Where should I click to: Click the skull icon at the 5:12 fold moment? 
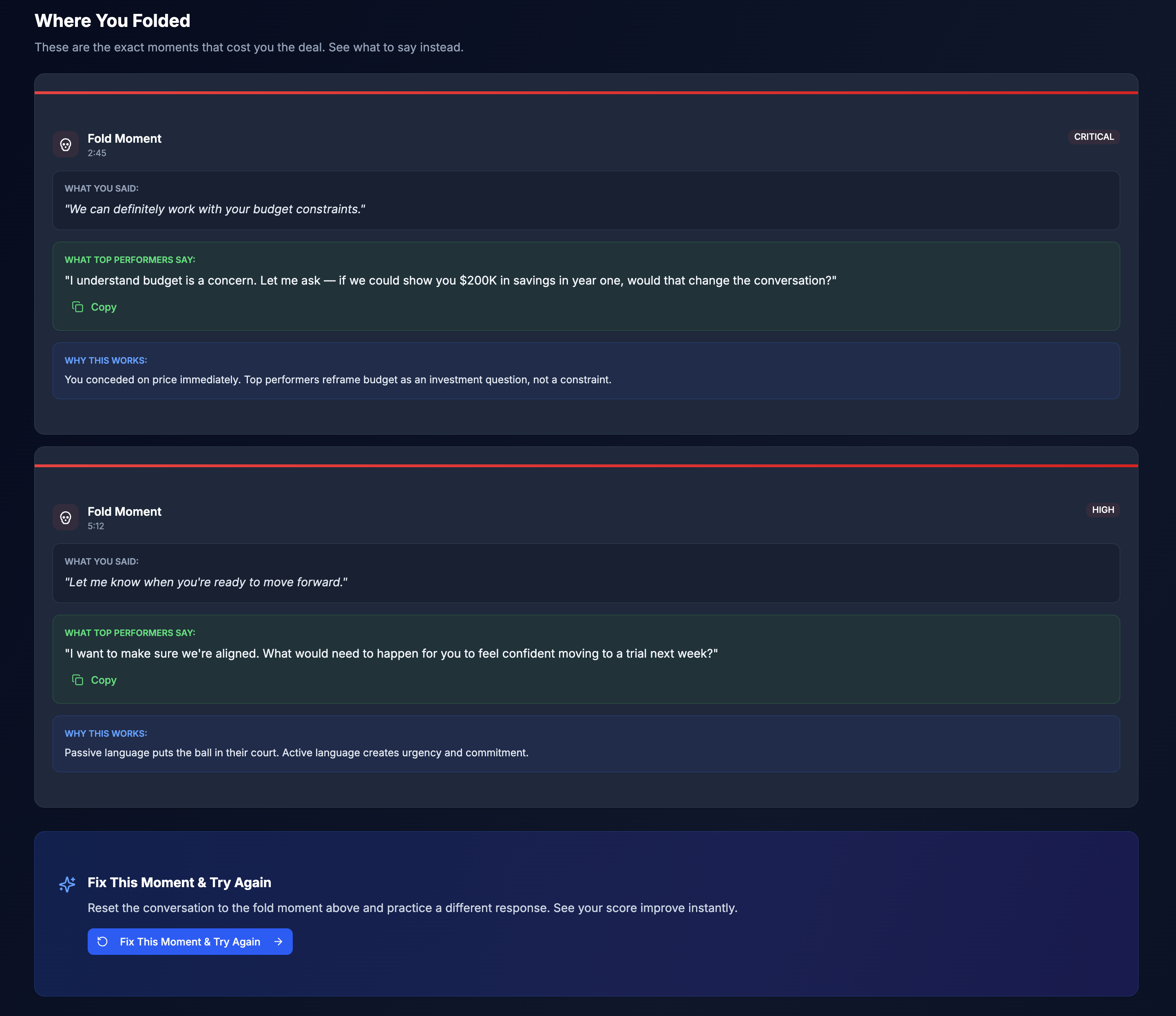coord(66,518)
